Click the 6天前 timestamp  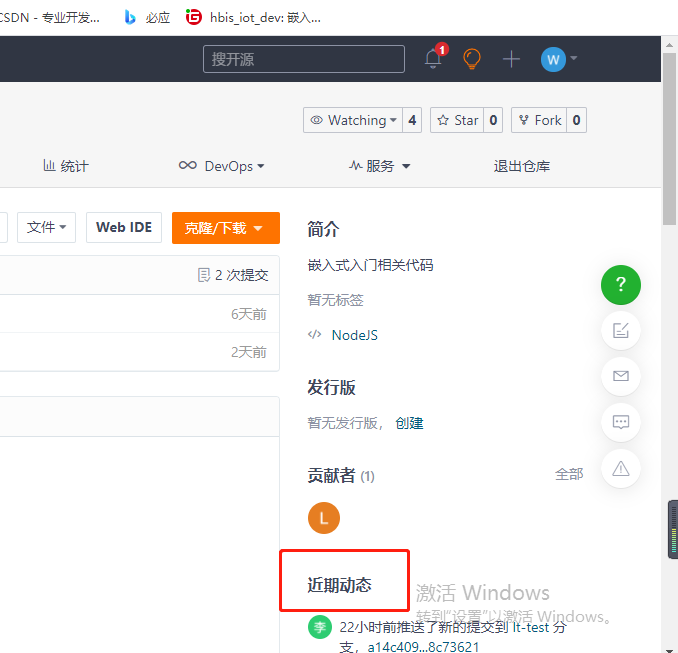point(249,314)
